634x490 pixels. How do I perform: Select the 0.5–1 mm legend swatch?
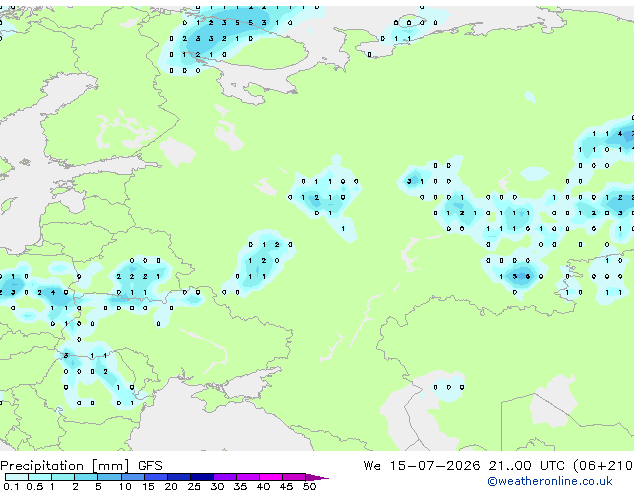(x=40, y=477)
